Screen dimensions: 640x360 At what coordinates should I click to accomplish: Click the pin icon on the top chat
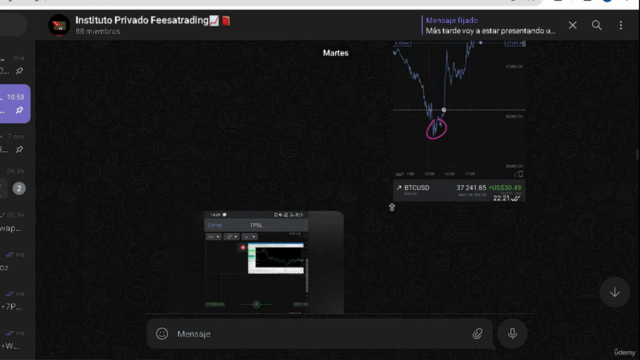pyautogui.click(x=19, y=71)
